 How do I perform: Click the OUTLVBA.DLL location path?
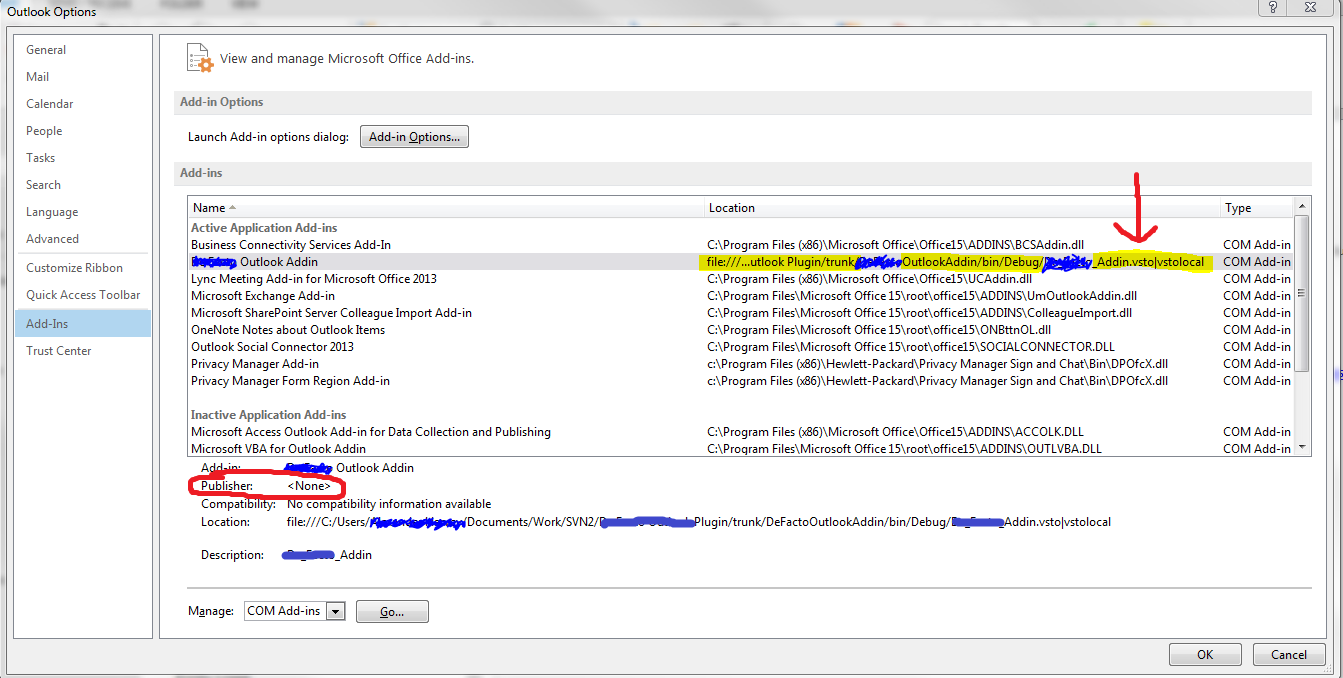click(x=904, y=449)
